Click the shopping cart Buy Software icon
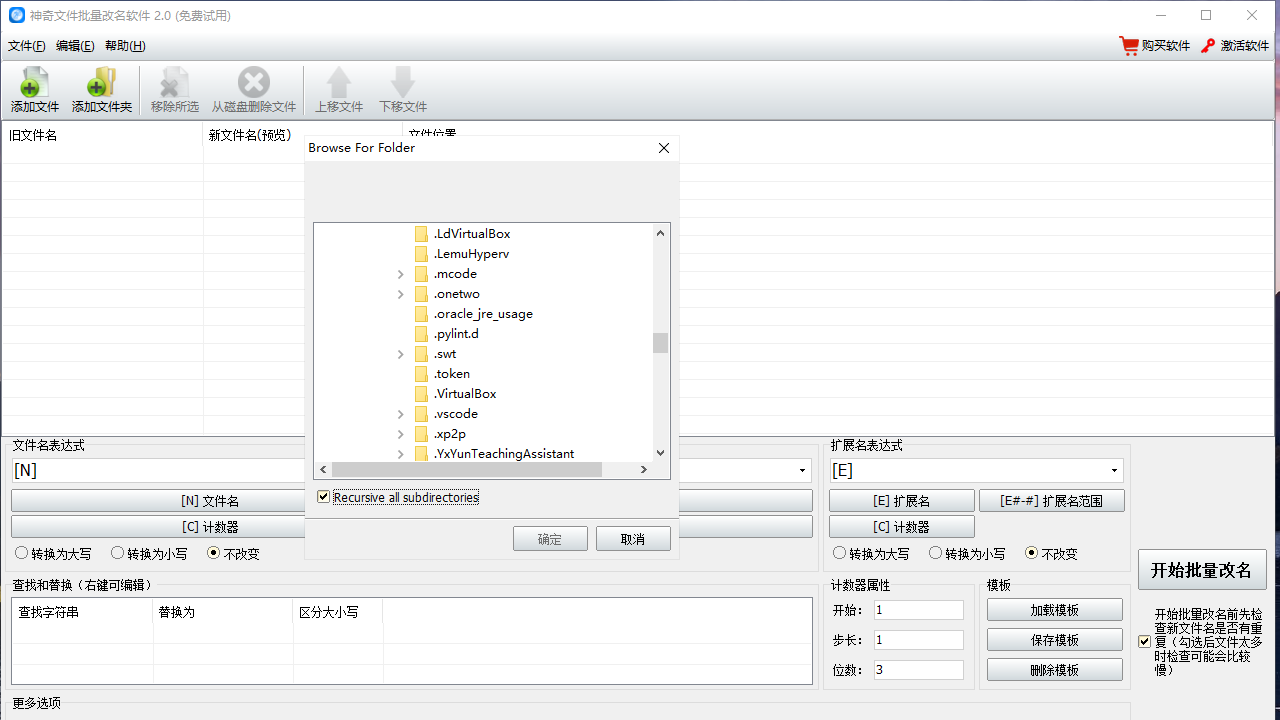 pyautogui.click(x=1129, y=46)
